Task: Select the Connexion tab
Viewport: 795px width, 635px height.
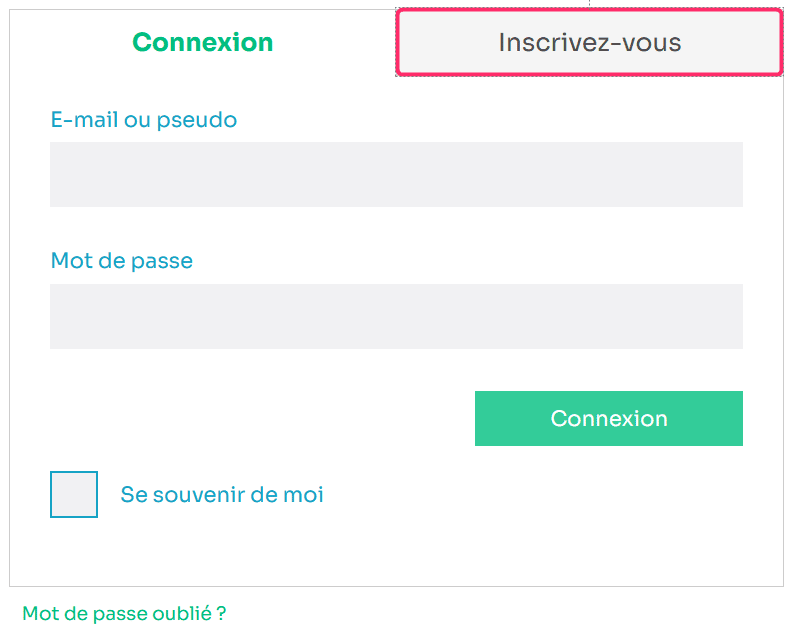Action: click(x=202, y=43)
